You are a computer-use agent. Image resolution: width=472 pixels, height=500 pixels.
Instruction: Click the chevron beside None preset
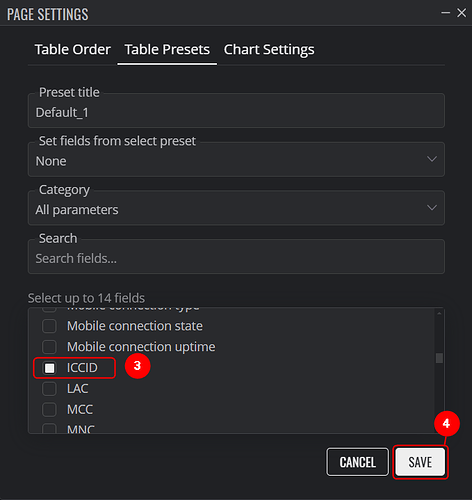(432, 159)
